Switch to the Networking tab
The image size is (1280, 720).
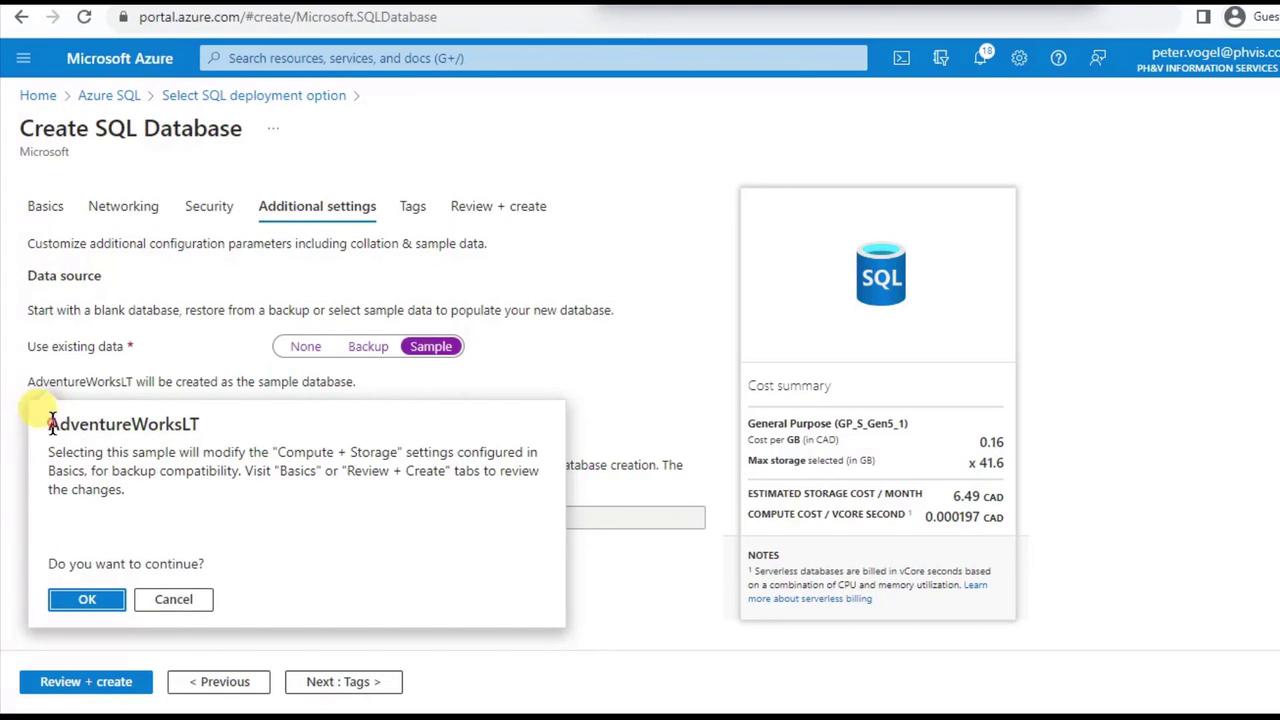click(x=123, y=206)
